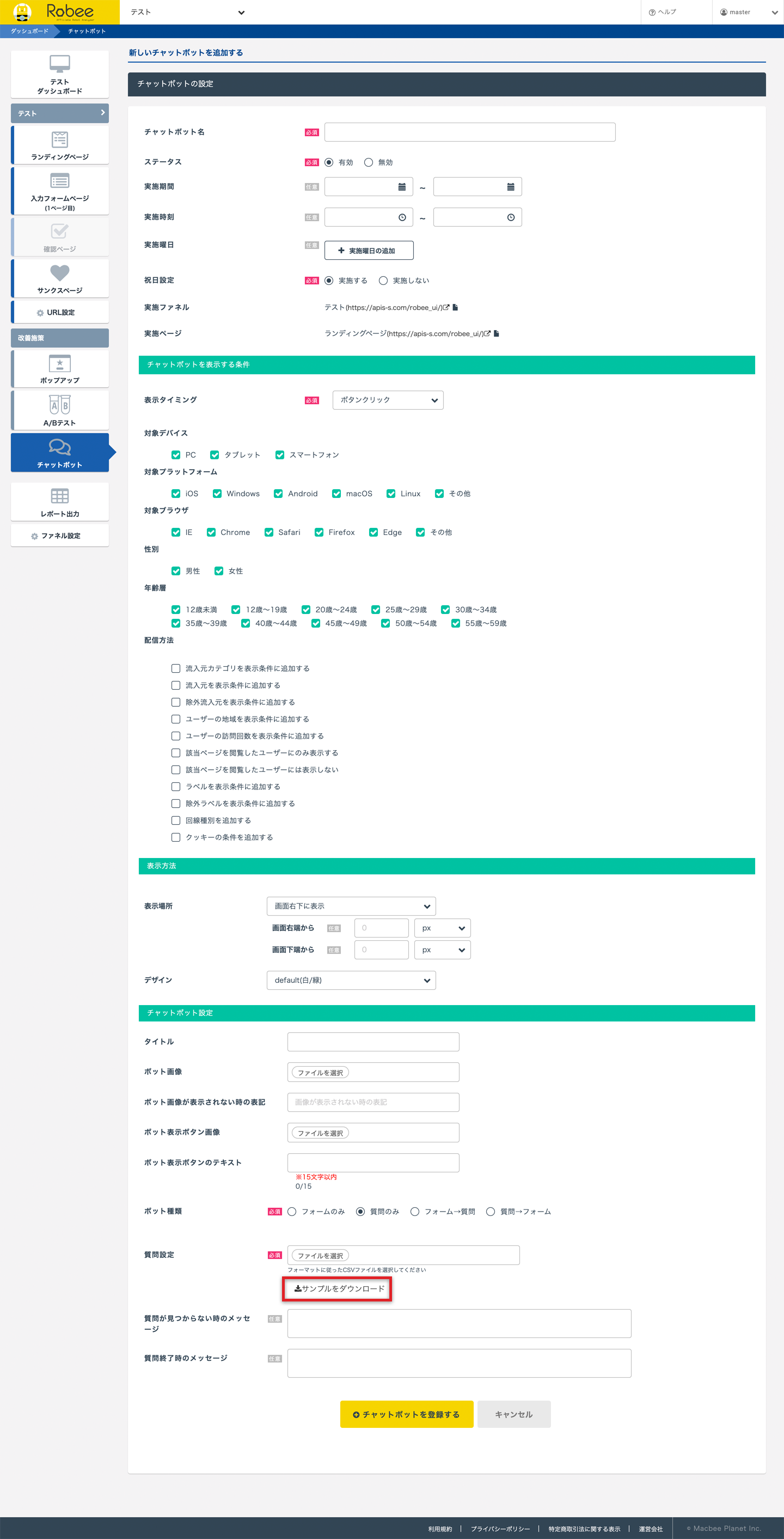Screen dimensions: 784x1539
Task: Click チャットボットを登録する button
Action: 407,1414
